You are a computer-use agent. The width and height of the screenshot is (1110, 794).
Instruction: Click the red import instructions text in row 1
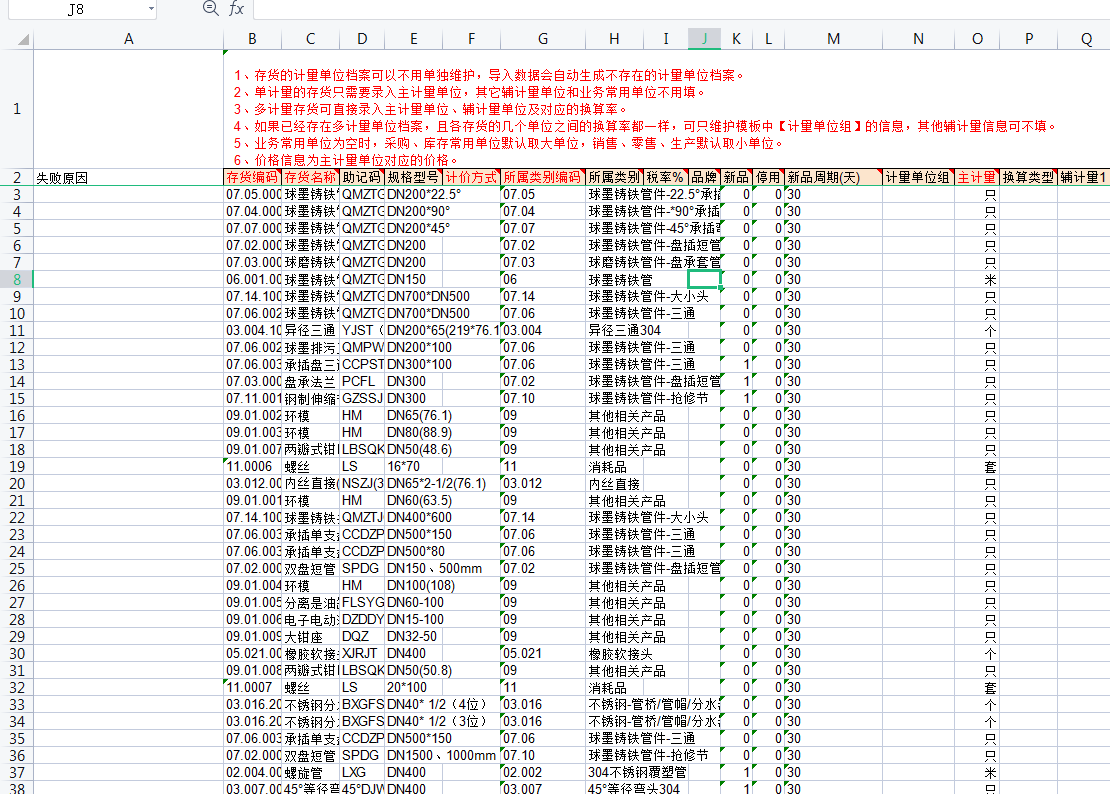click(x=644, y=117)
